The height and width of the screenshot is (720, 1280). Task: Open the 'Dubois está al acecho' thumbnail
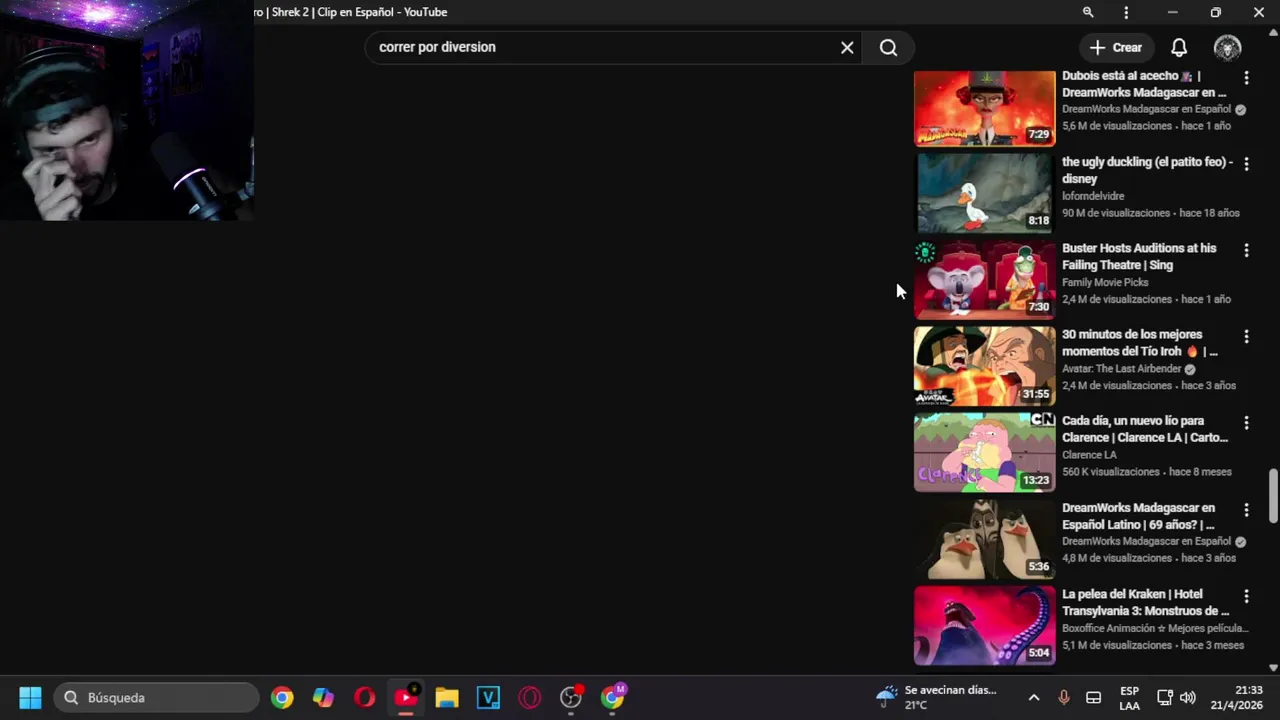(x=984, y=107)
